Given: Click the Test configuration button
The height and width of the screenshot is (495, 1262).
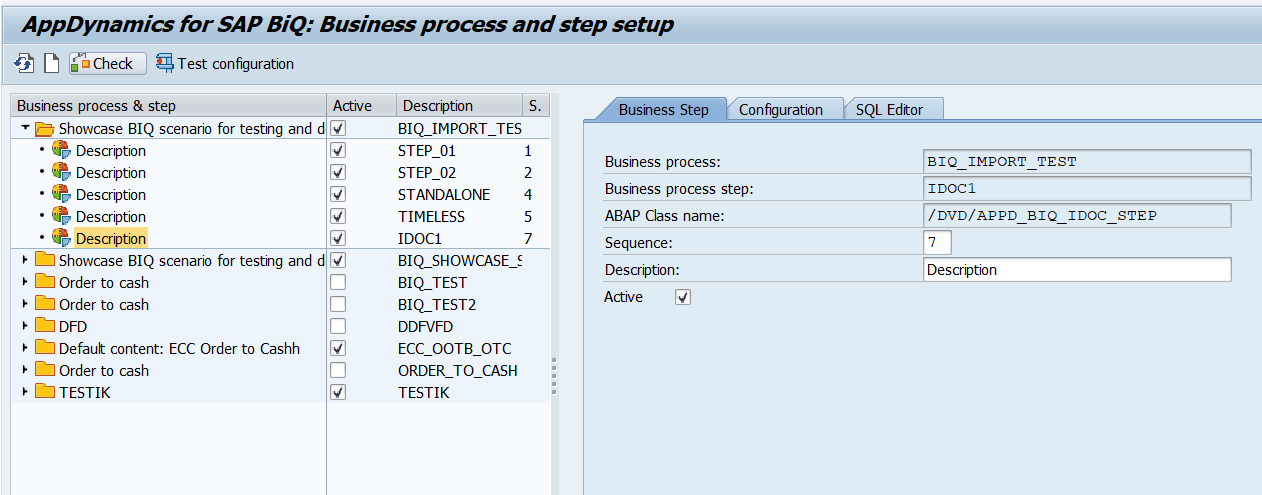Looking at the screenshot, I should (225, 64).
